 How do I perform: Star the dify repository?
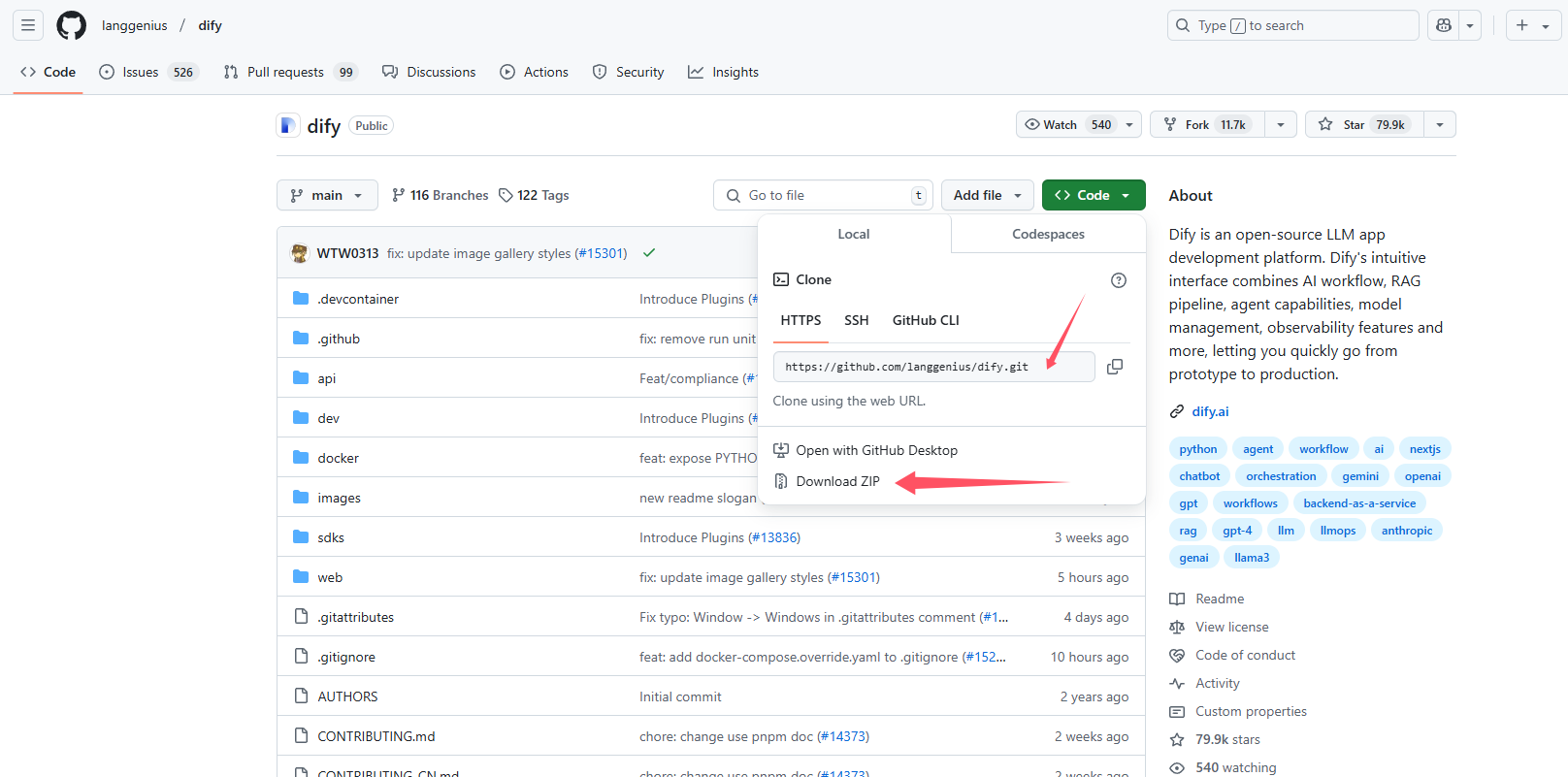[x=1363, y=125]
